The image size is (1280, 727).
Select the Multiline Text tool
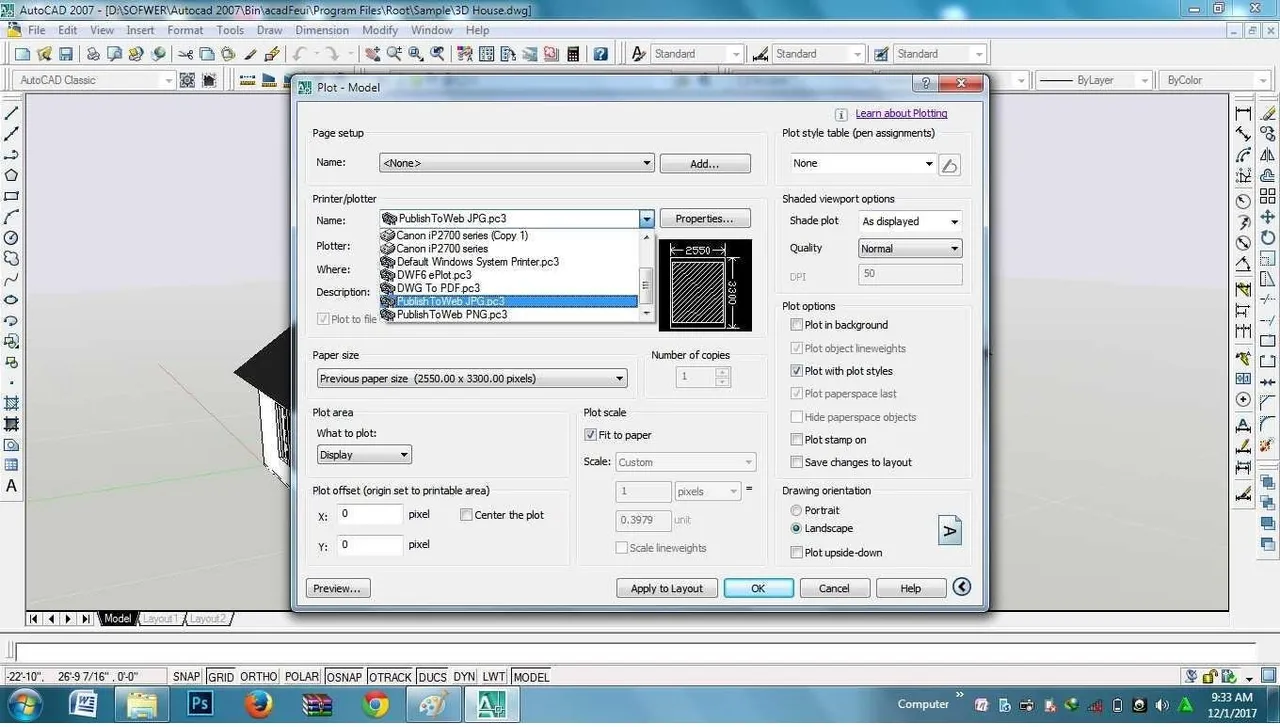coord(12,486)
